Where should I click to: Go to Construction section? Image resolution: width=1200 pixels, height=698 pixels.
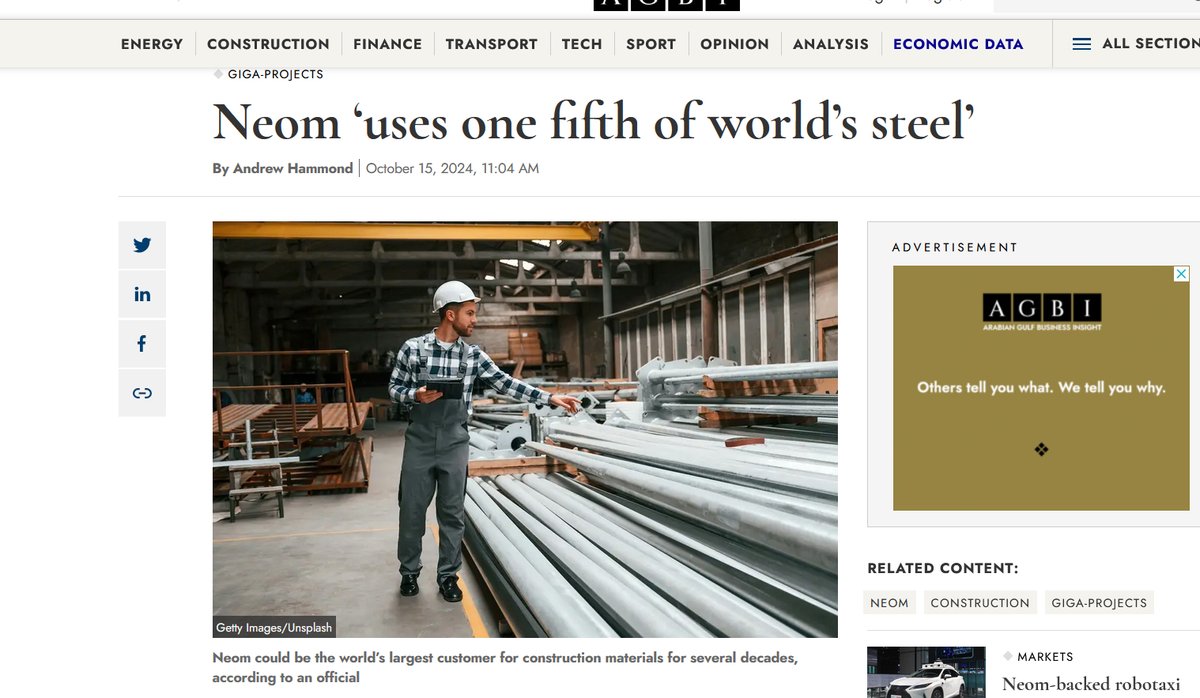268,44
